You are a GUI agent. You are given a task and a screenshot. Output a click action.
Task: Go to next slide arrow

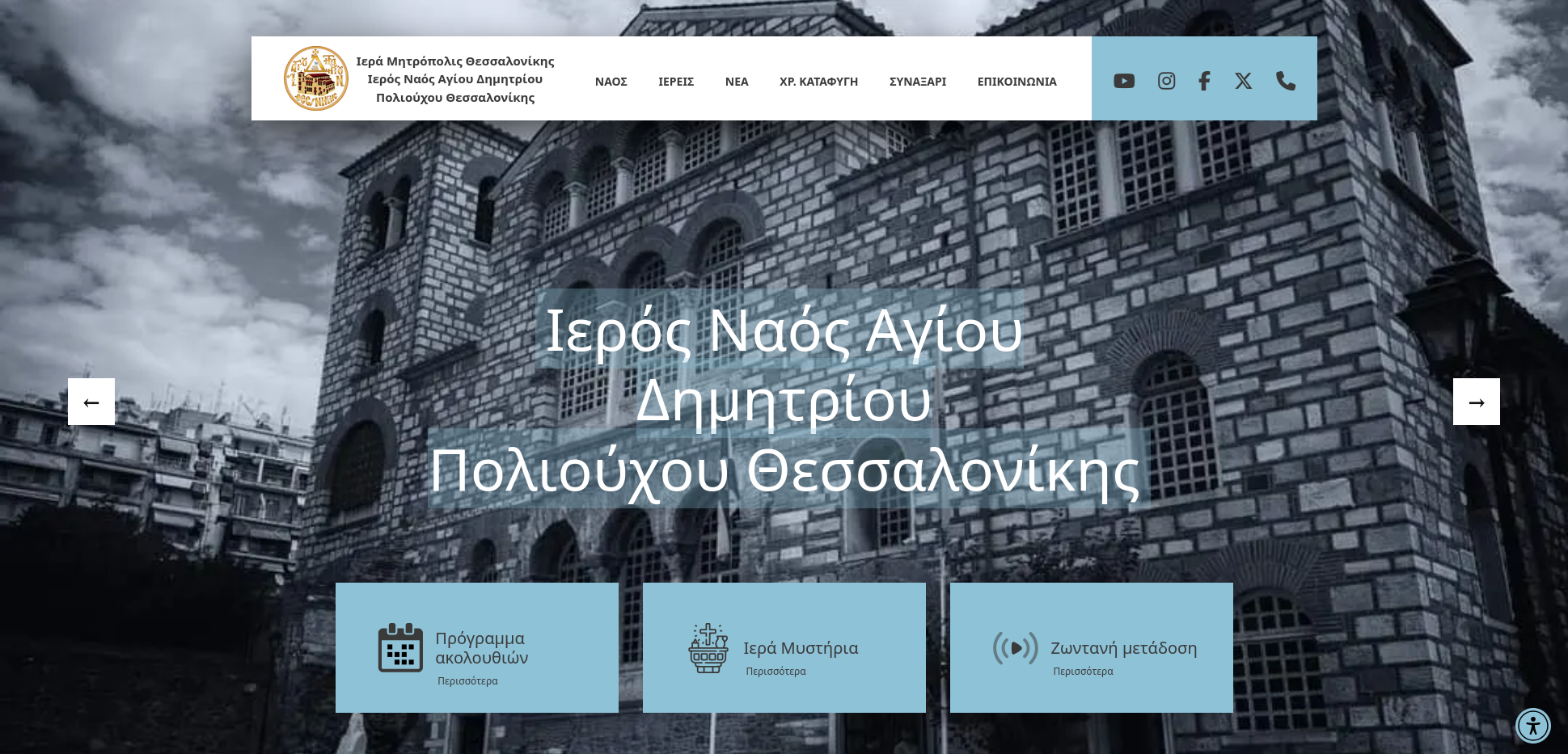[1477, 402]
